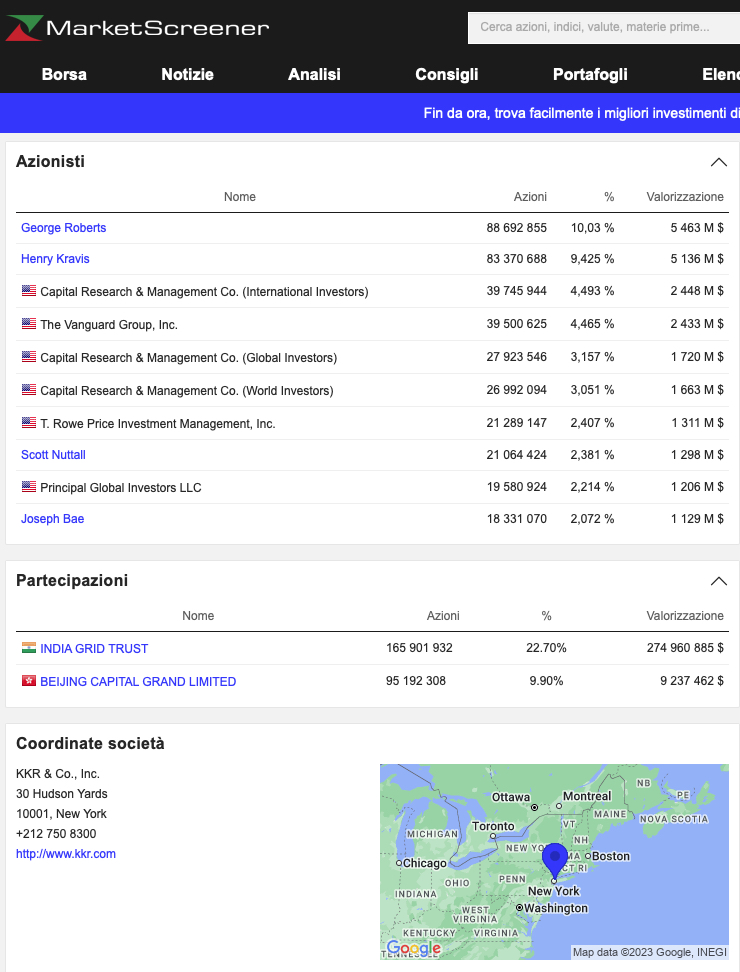Viewport: 740px width, 972px height.
Task: Open Henry Kravis shareholder link
Action: [x=55, y=258]
